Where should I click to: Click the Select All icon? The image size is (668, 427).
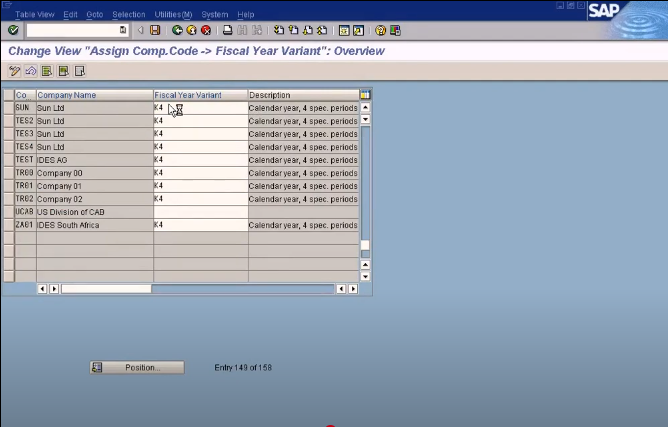pyautogui.click(x=47, y=71)
